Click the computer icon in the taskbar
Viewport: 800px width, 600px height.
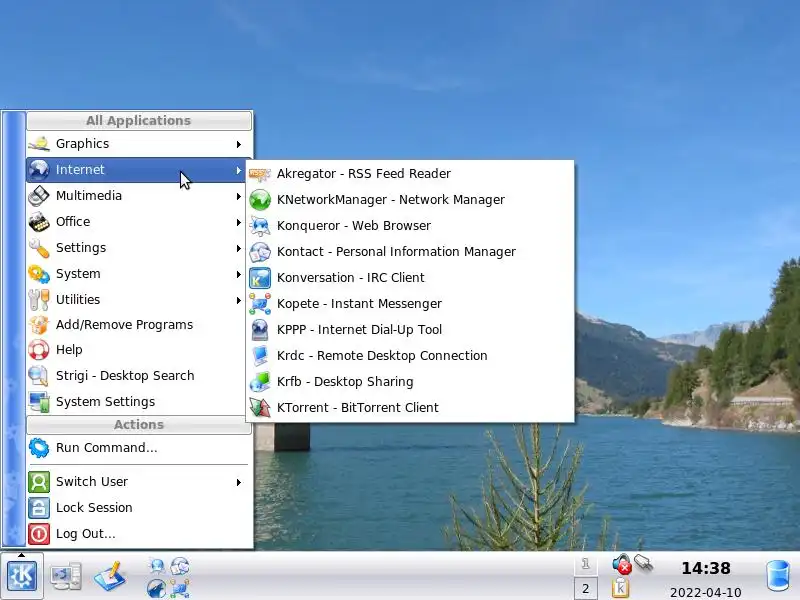point(66,577)
